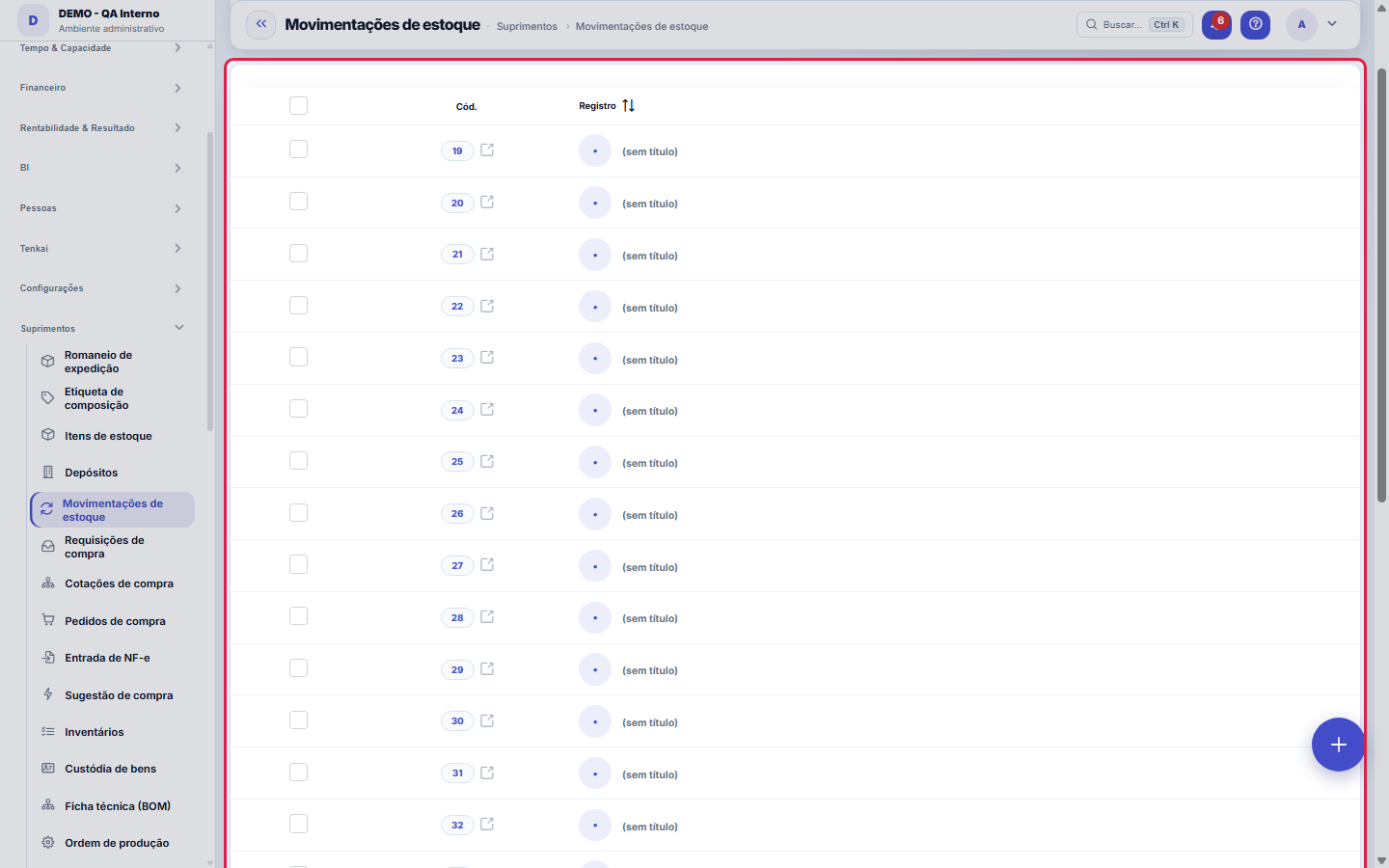Click the main page vertical scrollbar

click(x=1381, y=285)
